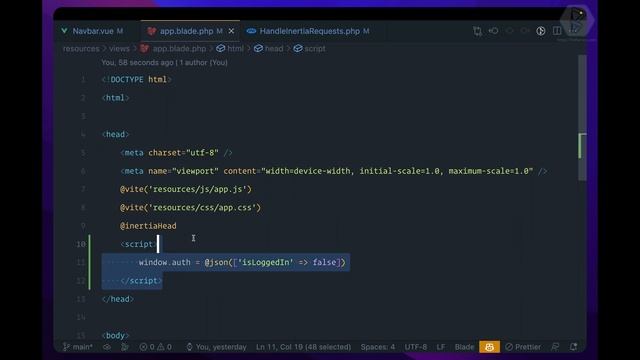640x360 pixels.
Task: Change indentation via Spaces: 4
Action: point(378,347)
